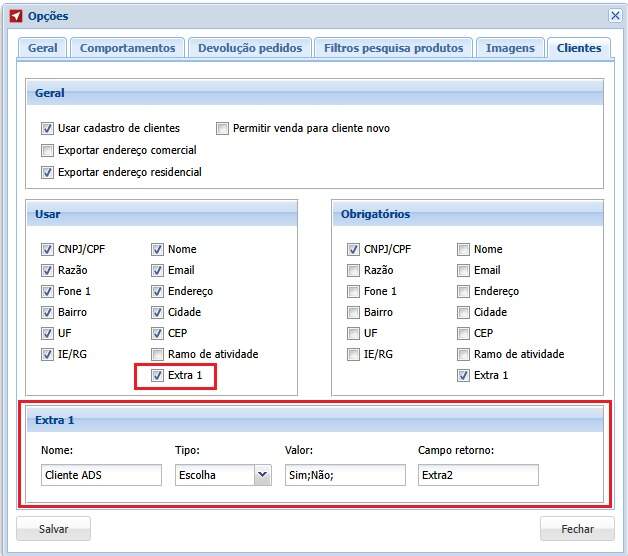Select the Escolha combo box
628x556 pixels.
pos(223,475)
